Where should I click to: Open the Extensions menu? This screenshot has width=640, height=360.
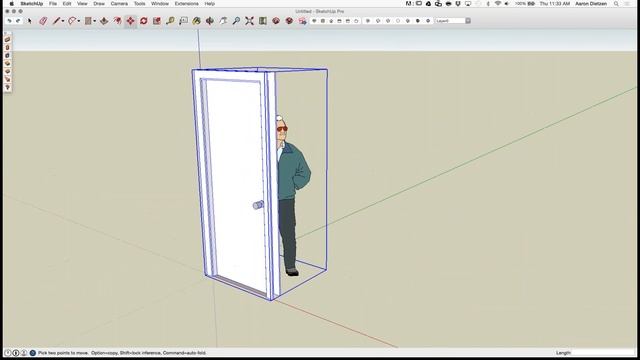tap(187, 4)
